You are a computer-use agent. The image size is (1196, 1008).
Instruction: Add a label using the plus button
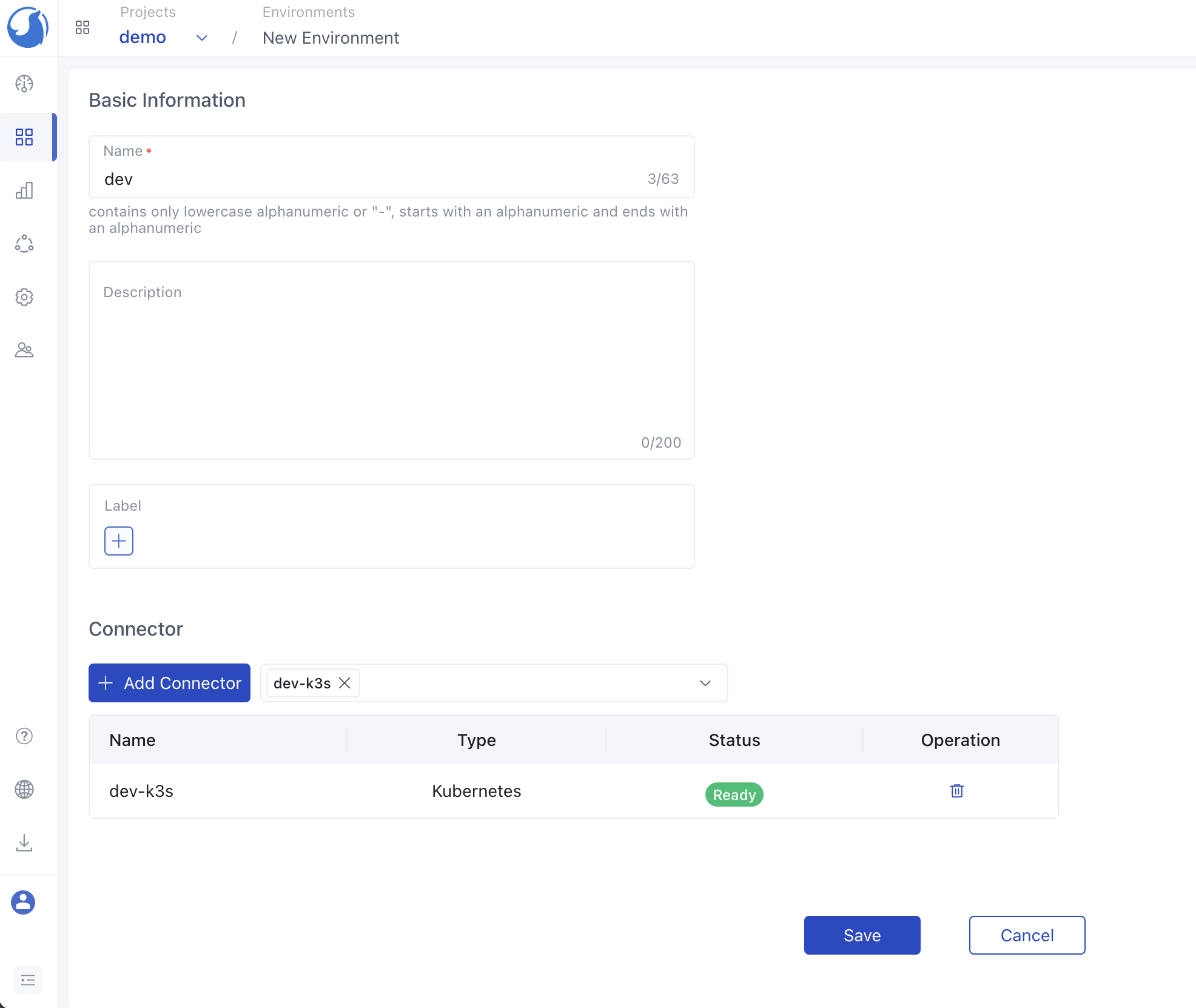click(x=118, y=540)
